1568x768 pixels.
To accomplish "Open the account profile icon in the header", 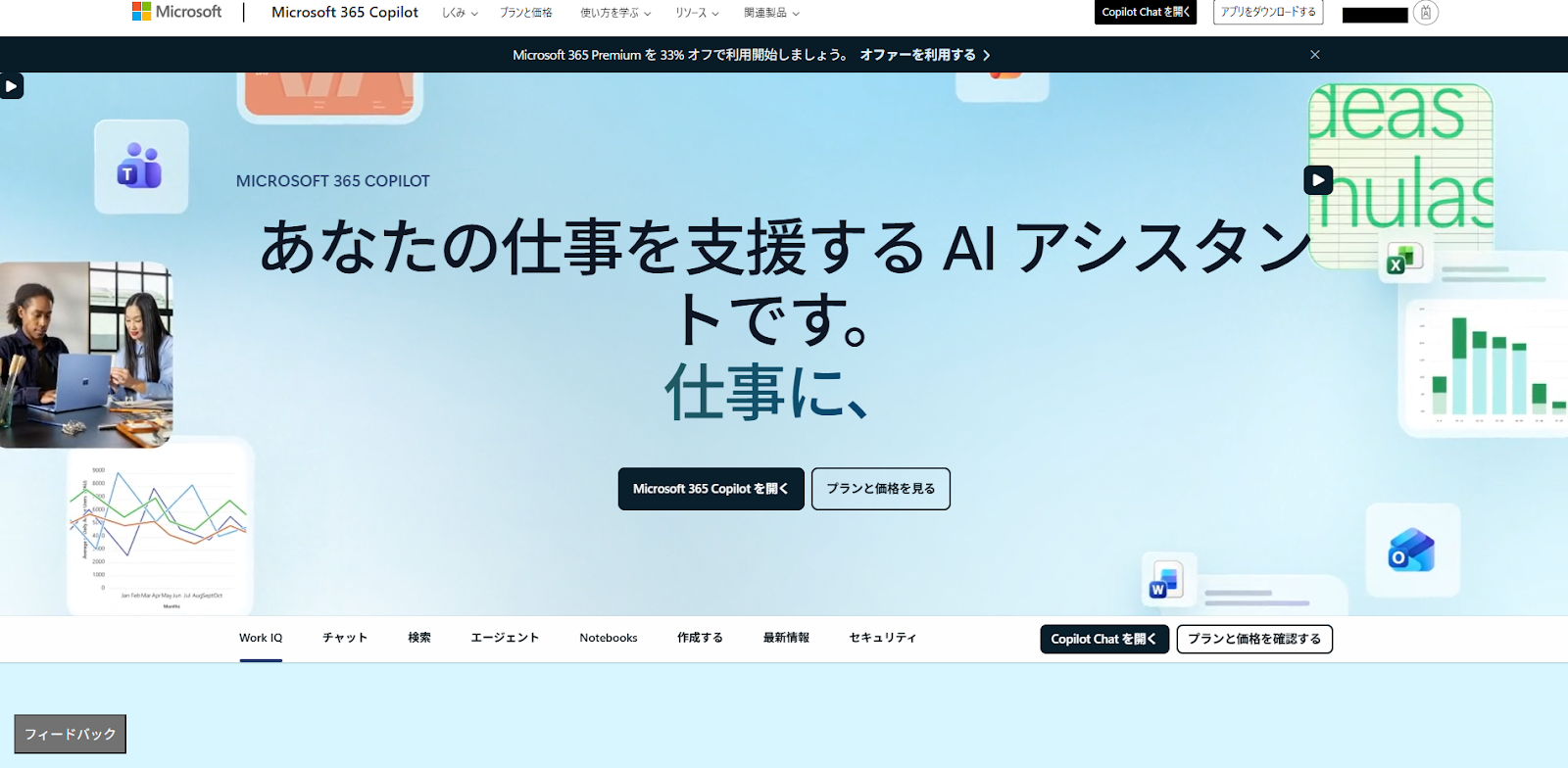I will pos(1426,13).
